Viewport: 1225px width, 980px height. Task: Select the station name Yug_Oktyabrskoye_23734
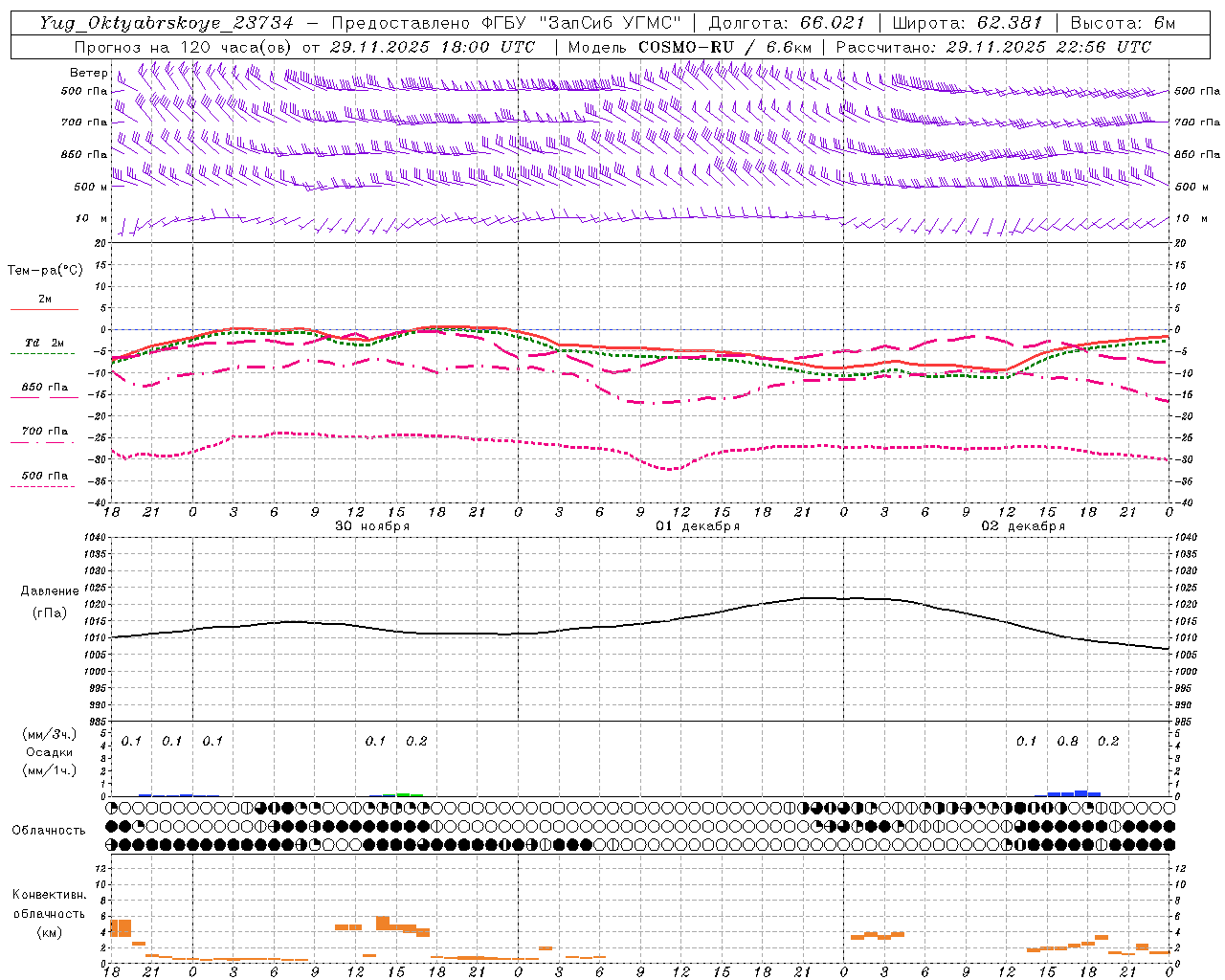(167, 23)
